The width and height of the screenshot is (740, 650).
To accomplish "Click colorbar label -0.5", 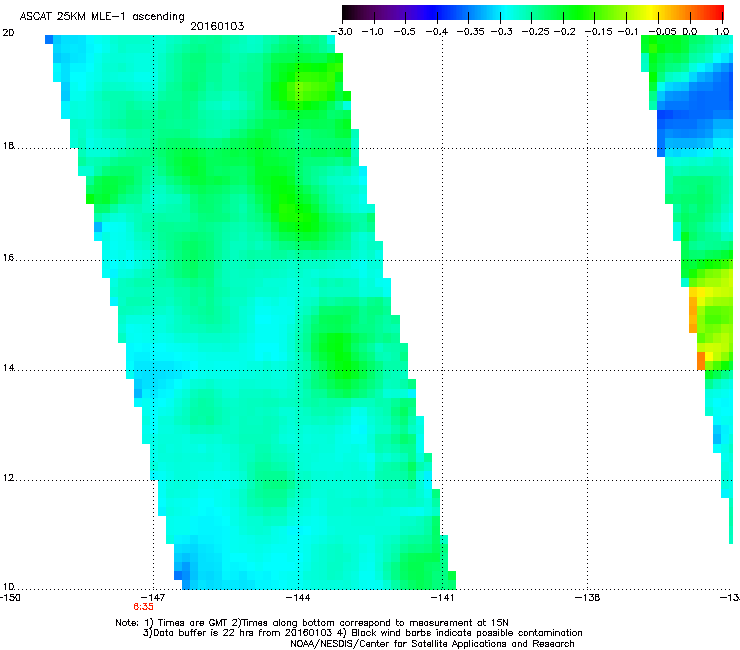I will (x=404, y=32).
